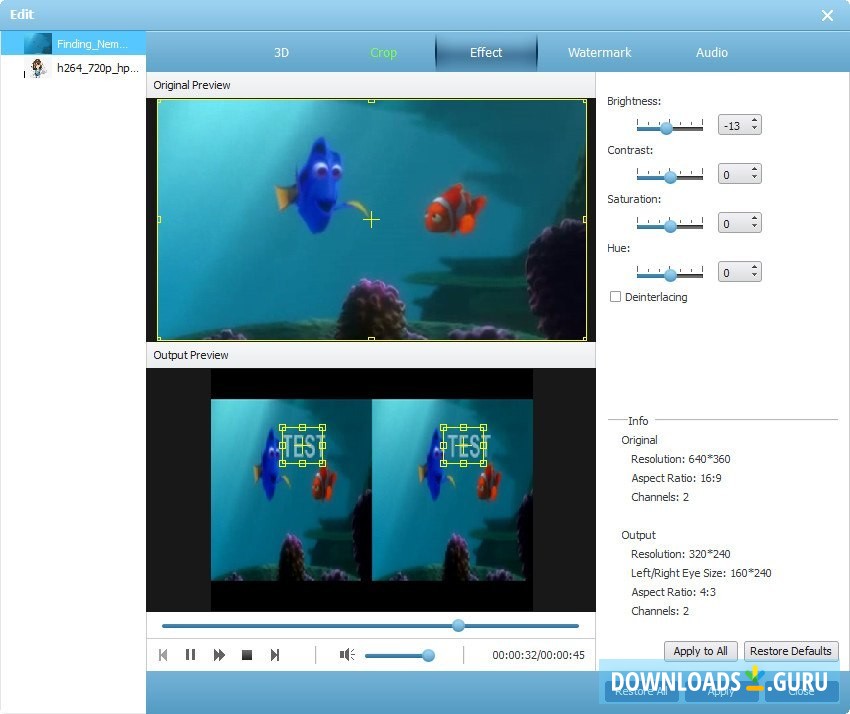Switch to the Crop tab
Screen dimensions: 850x714
(x=383, y=53)
